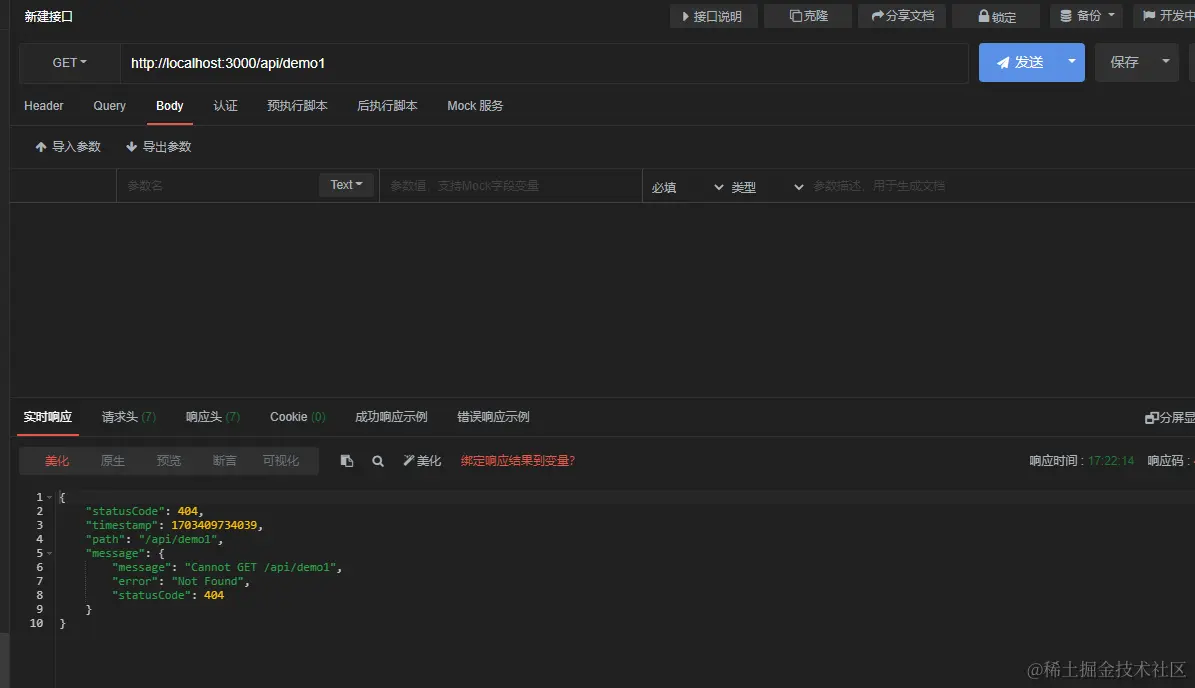
Task: Click the timestamp value 1703409734039
Action: coord(215,525)
